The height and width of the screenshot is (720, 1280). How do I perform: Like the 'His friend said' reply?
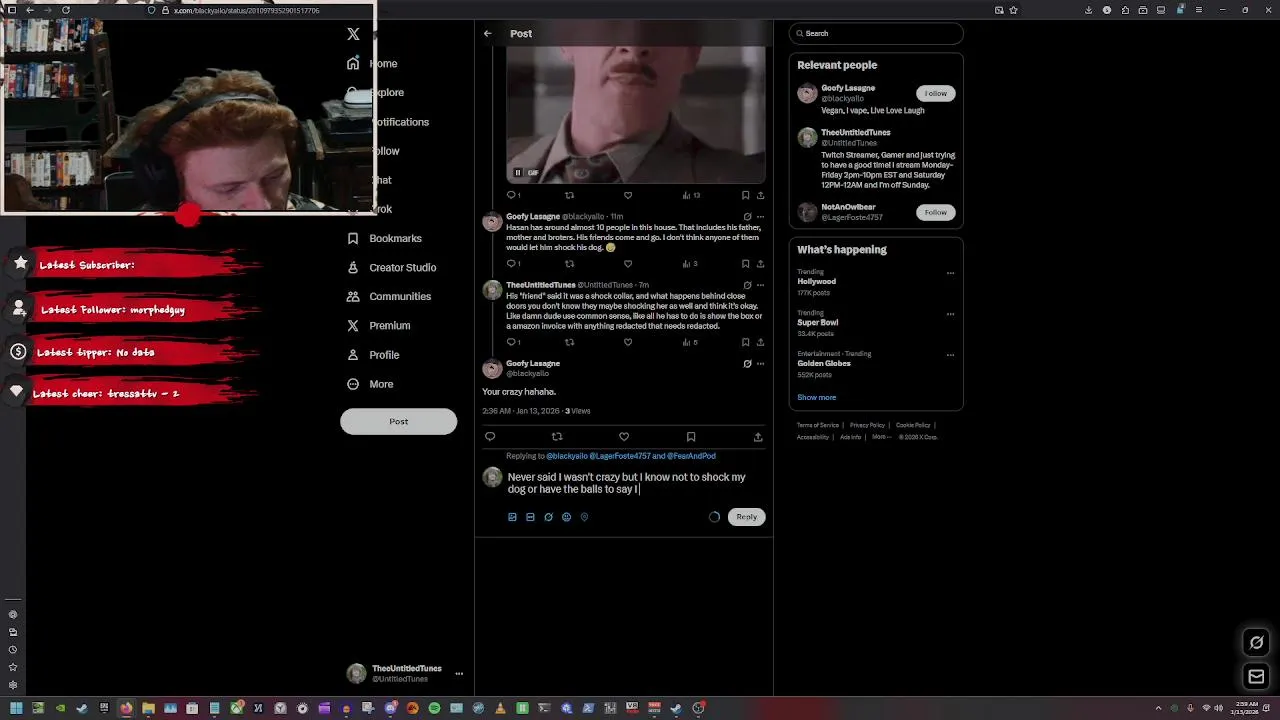pos(628,342)
